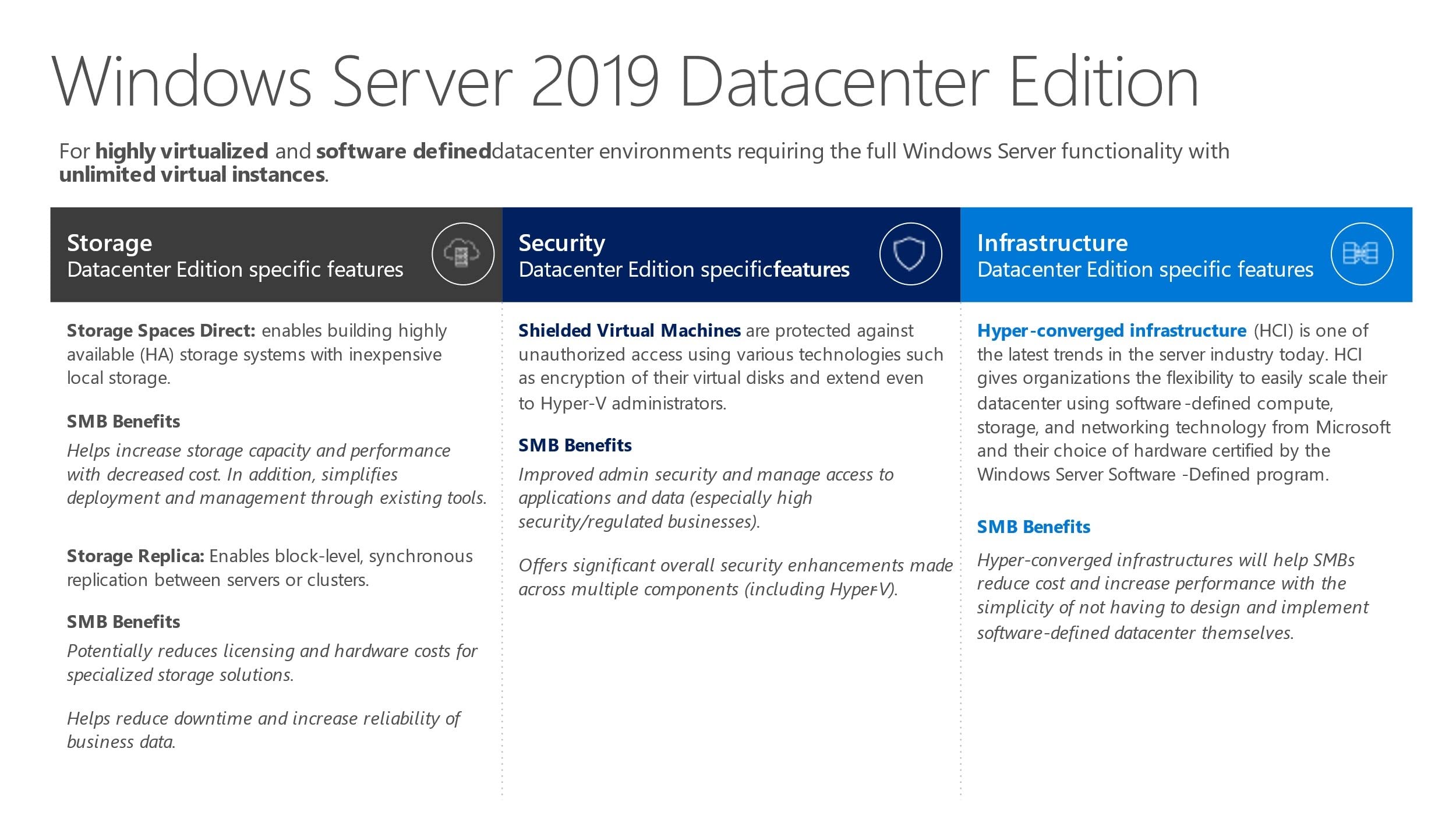
Task: Click 'local storage.' line
Action: click(x=119, y=379)
